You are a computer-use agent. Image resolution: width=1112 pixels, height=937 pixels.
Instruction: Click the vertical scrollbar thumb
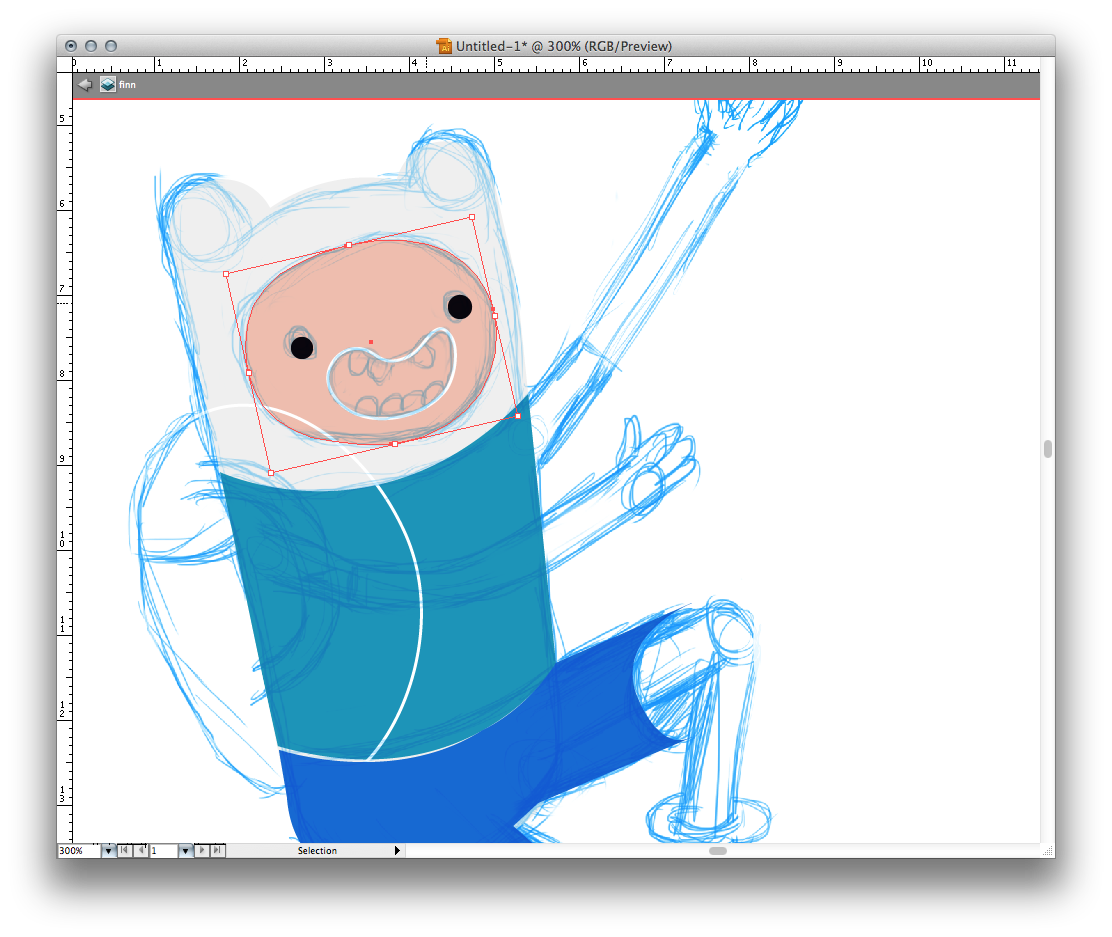point(1047,449)
